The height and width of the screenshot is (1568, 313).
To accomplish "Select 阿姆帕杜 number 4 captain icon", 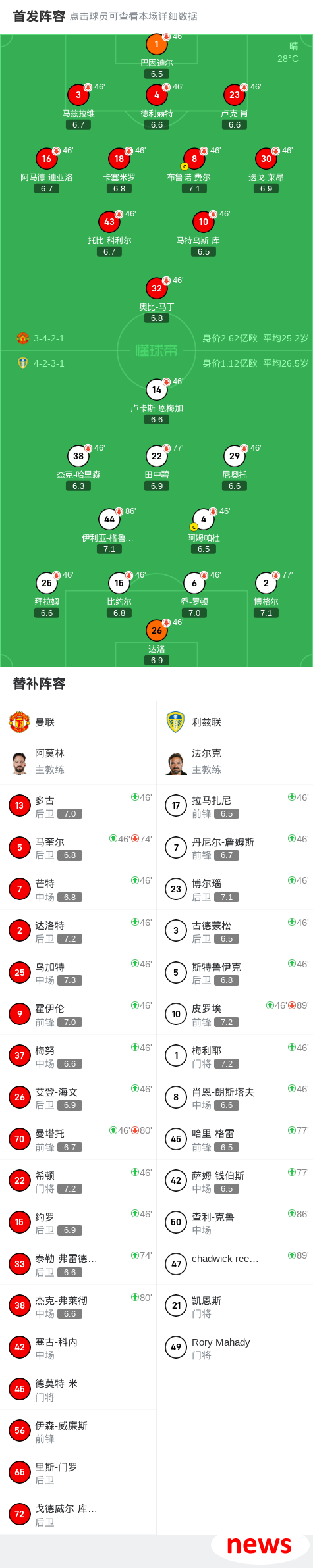I will pyautogui.click(x=204, y=519).
